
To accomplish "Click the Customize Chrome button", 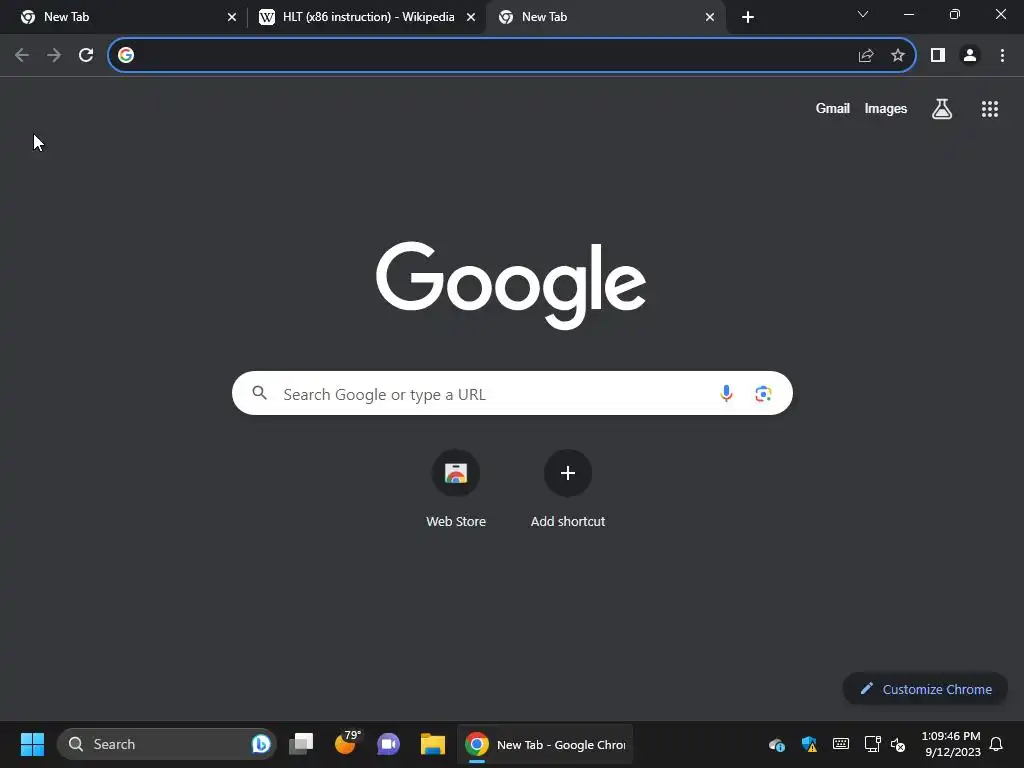I will click(925, 689).
